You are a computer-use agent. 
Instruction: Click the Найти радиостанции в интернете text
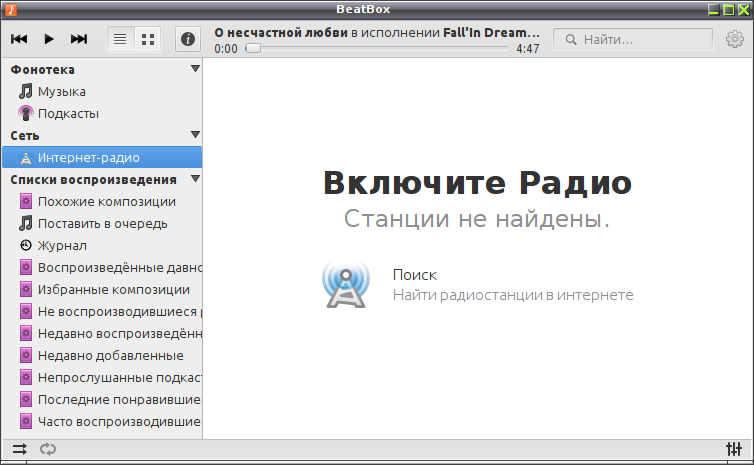[513, 295]
